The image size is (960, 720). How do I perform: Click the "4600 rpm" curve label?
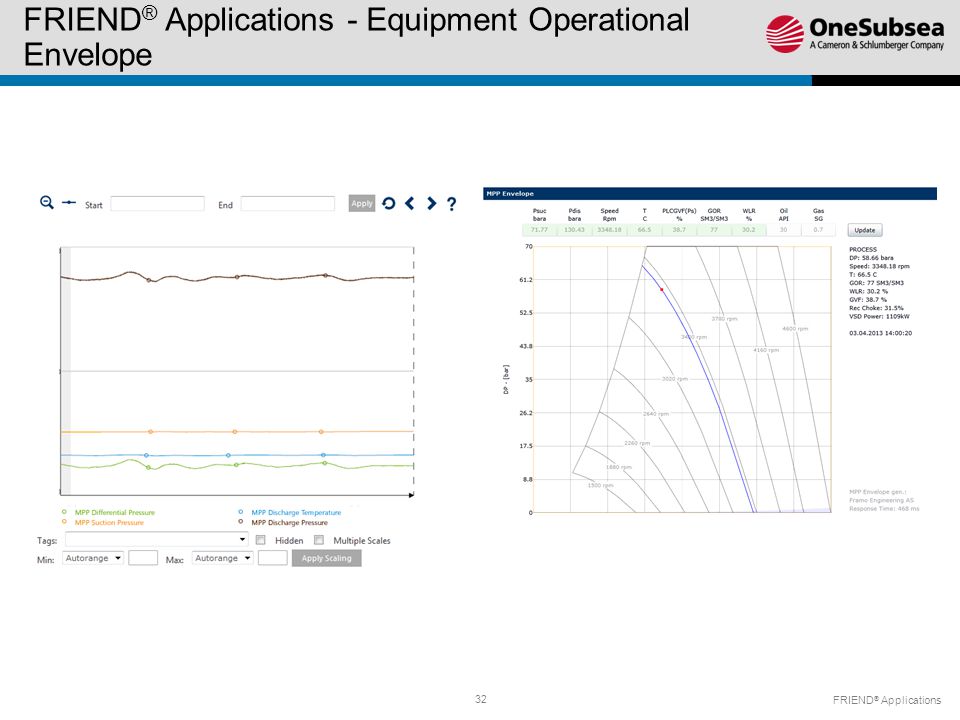(x=795, y=329)
